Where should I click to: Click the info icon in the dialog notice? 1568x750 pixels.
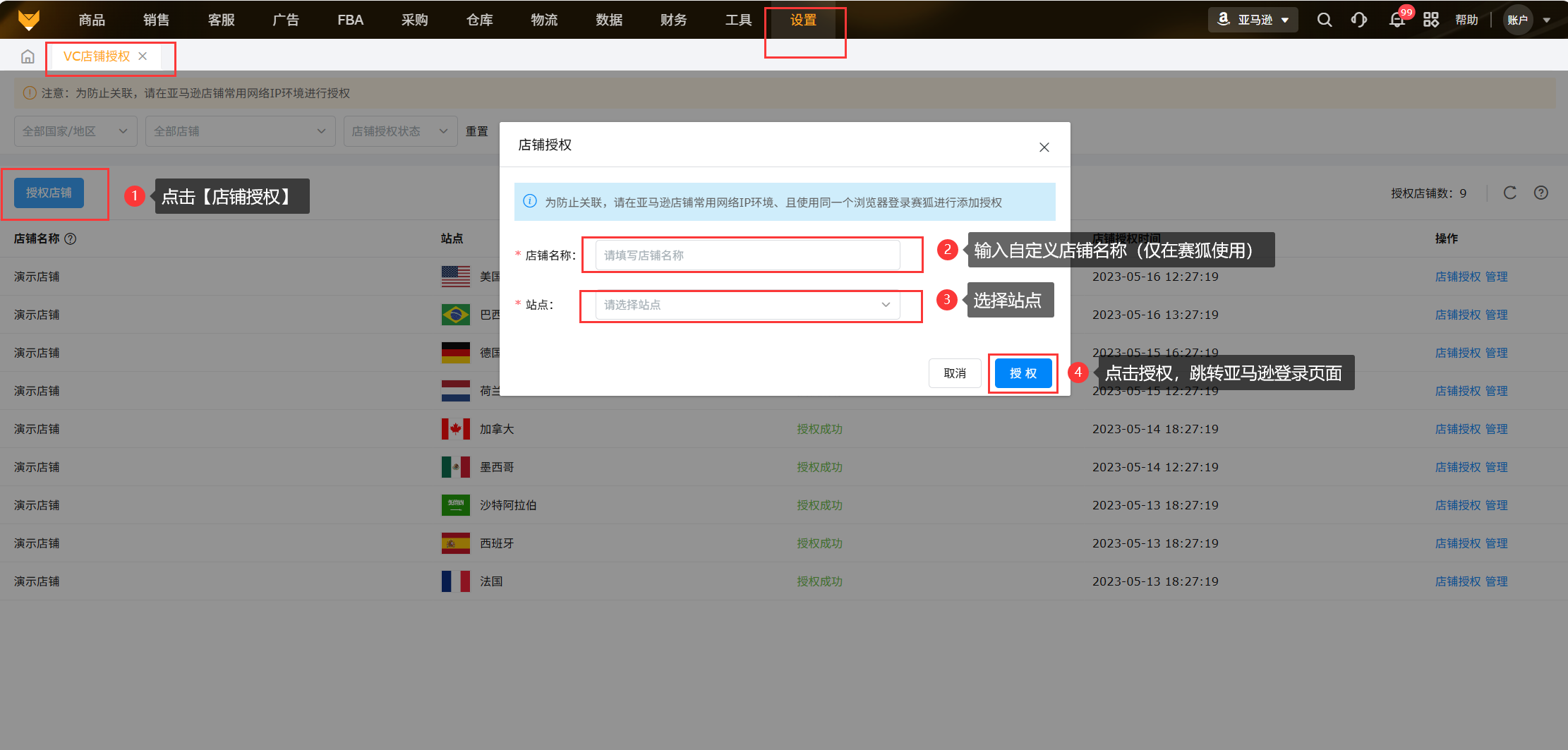[x=530, y=201]
